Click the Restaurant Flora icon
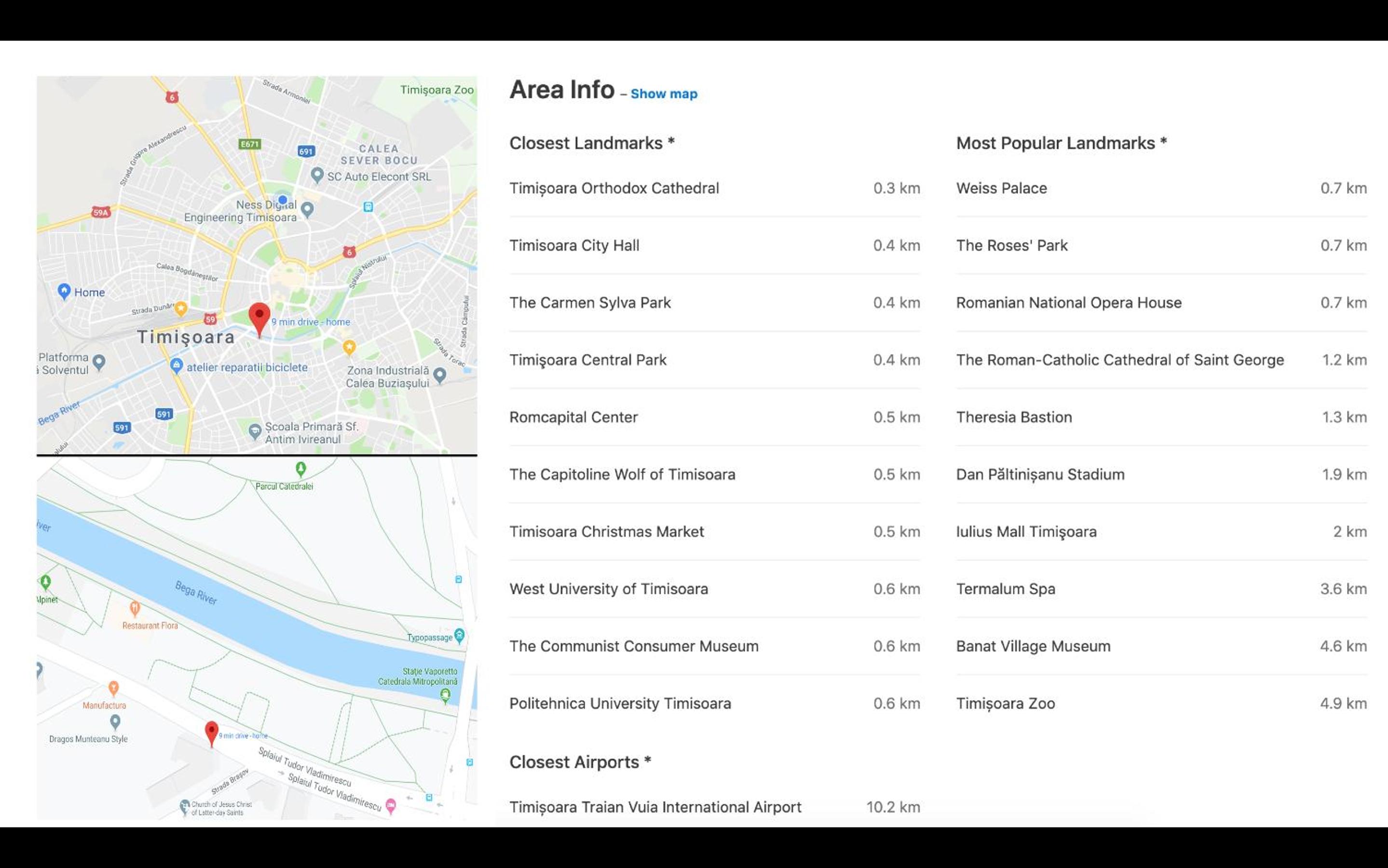This screenshot has width=1388, height=868. 135,608
